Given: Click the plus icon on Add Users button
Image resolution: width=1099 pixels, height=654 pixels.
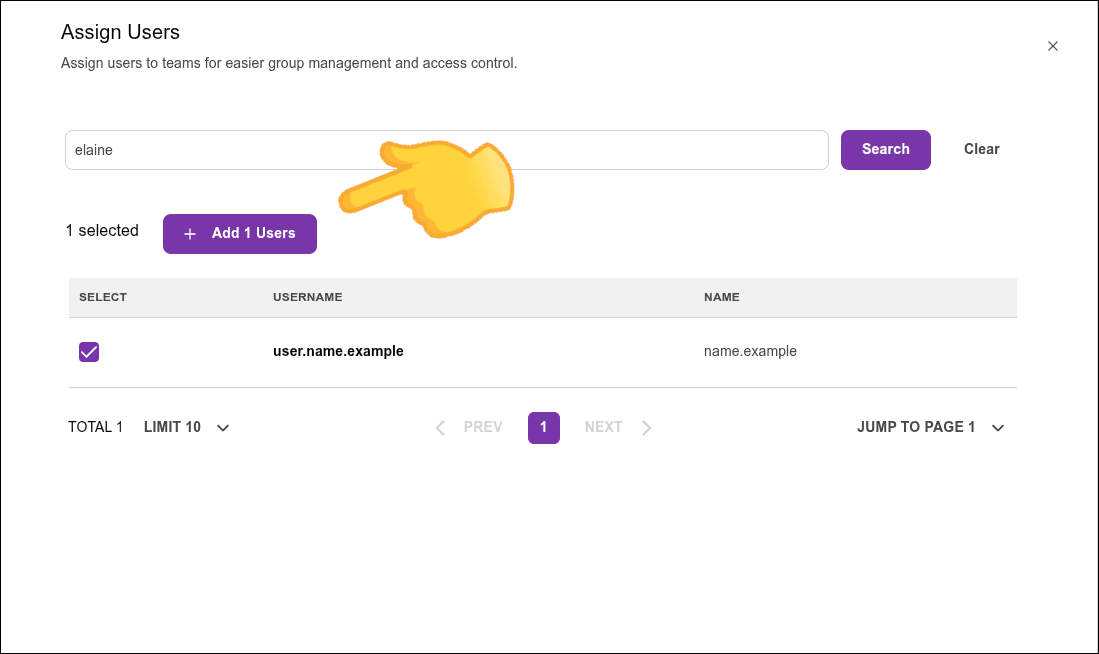Looking at the screenshot, I should (x=190, y=234).
